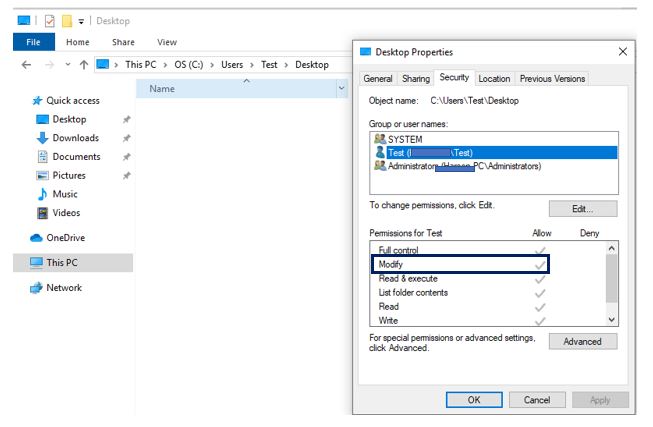Click the Forward navigation arrow
This screenshot has height=427, width=653.
point(49,65)
